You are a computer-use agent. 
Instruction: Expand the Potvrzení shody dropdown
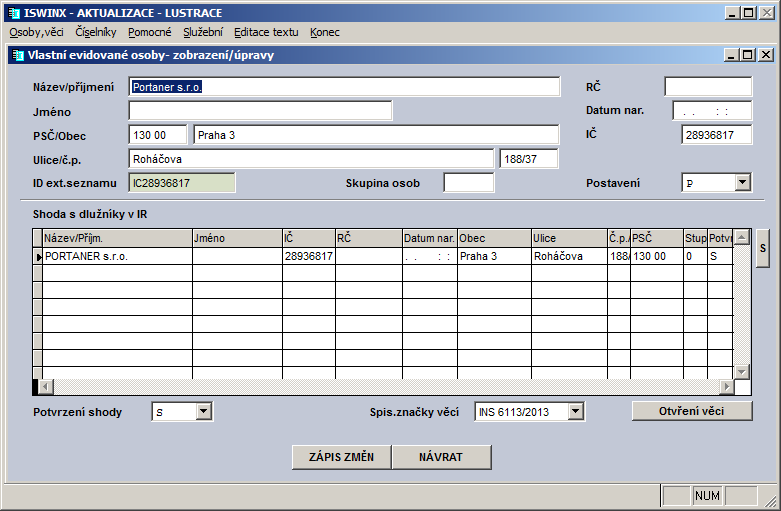click(203, 411)
